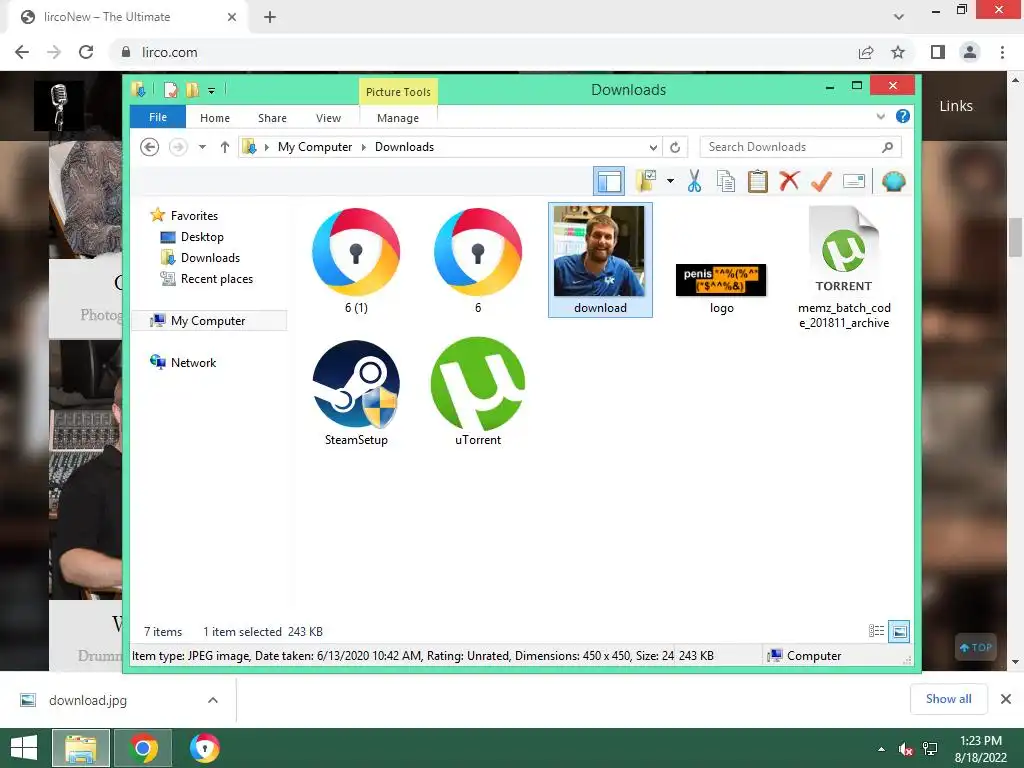Toggle the preview pane toolbar button
Viewport: 1024px width, 768px height.
tap(609, 182)
